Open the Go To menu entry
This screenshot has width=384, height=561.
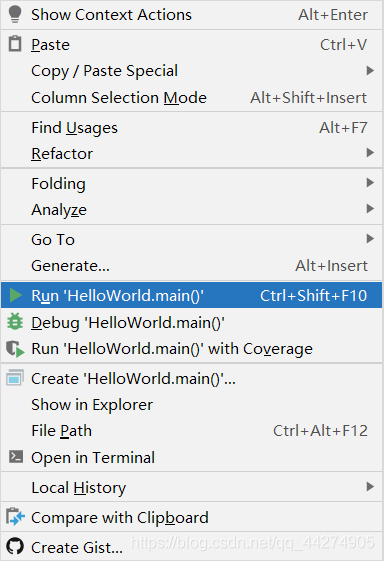(x=192, y=239)
